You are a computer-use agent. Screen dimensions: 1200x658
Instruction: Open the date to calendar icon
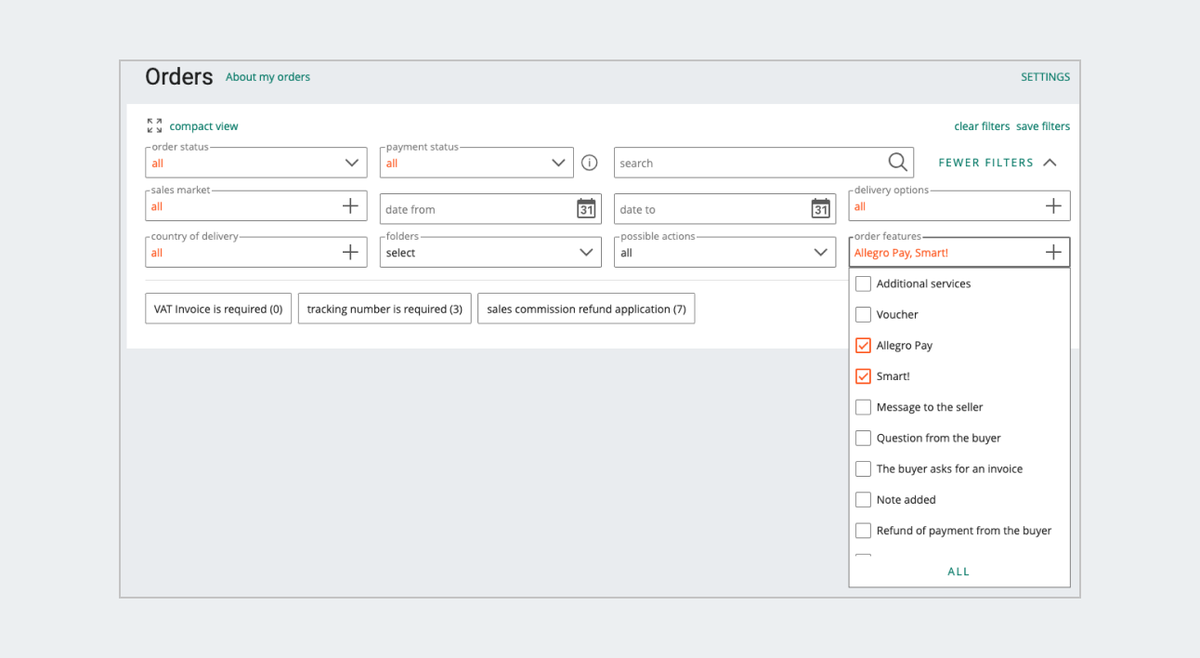tap(820, 209)
